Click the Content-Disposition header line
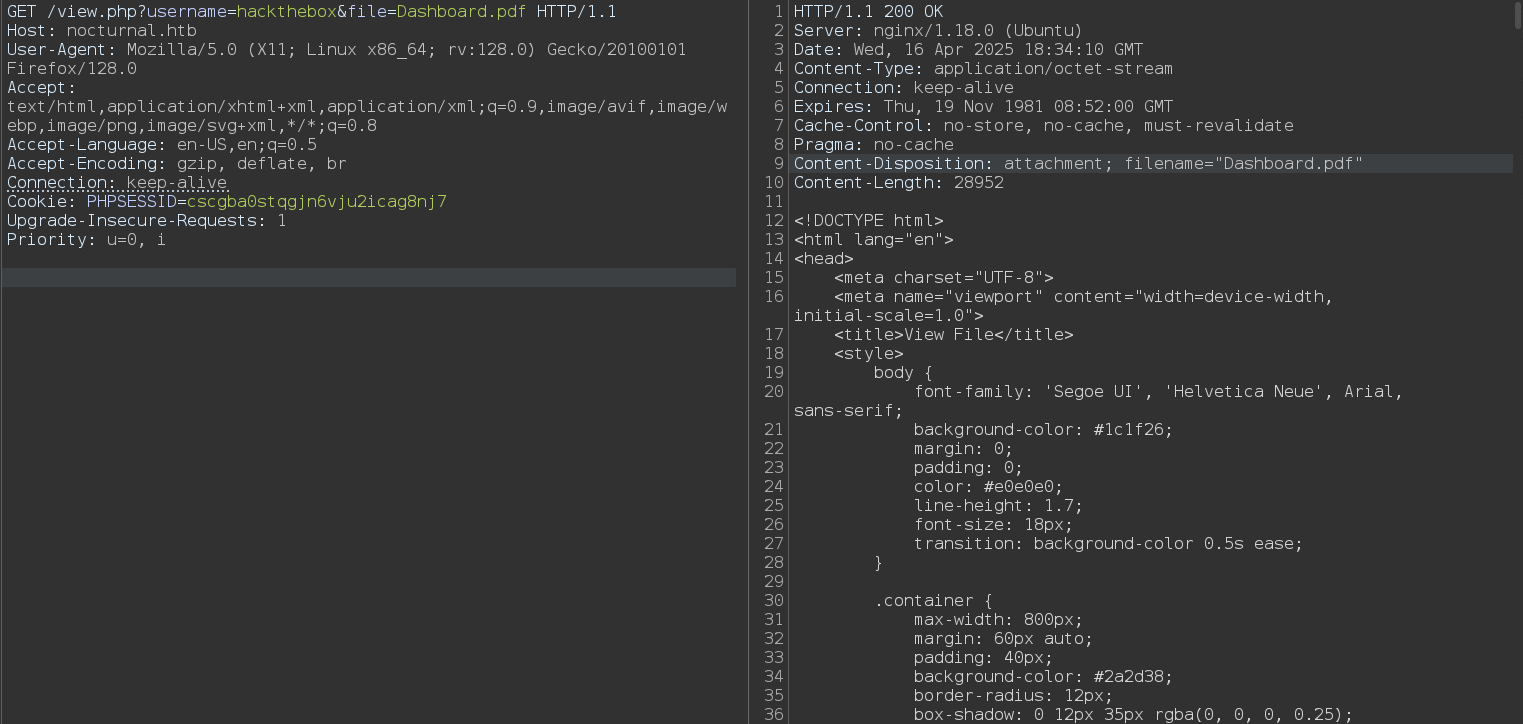The image size is (1523, 724). point(1078,164)
